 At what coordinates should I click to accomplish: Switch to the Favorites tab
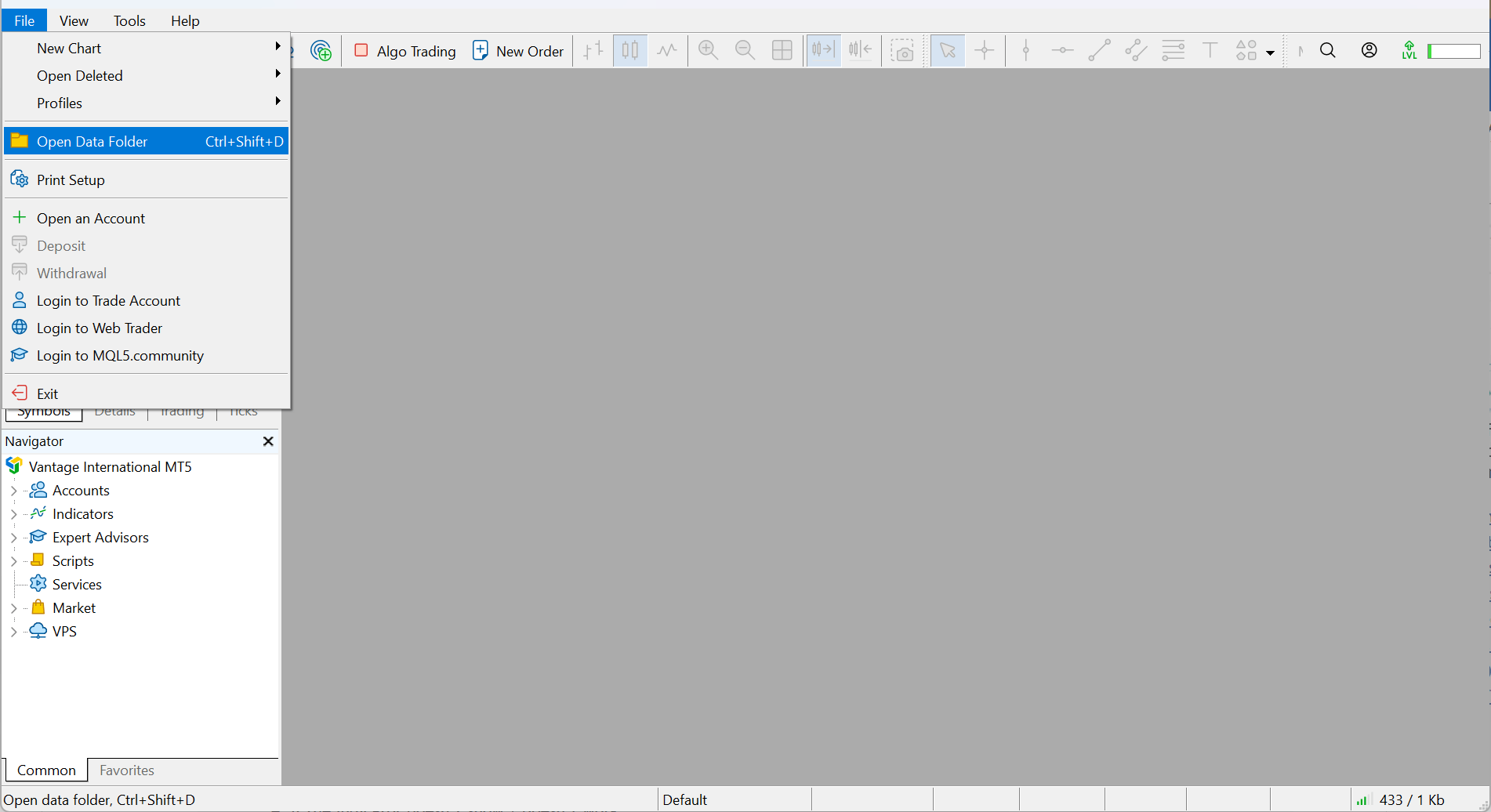click(127, 770)
